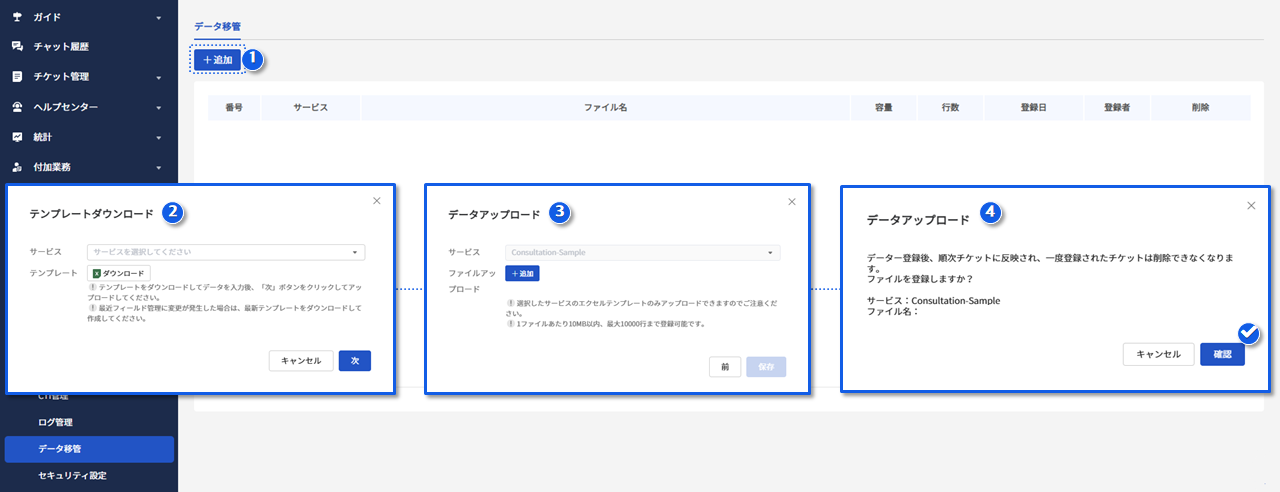The height and width of the screenshot is (492, 1280).
Task: Click 前 to go back a step
Action: [x=724, y=367]
